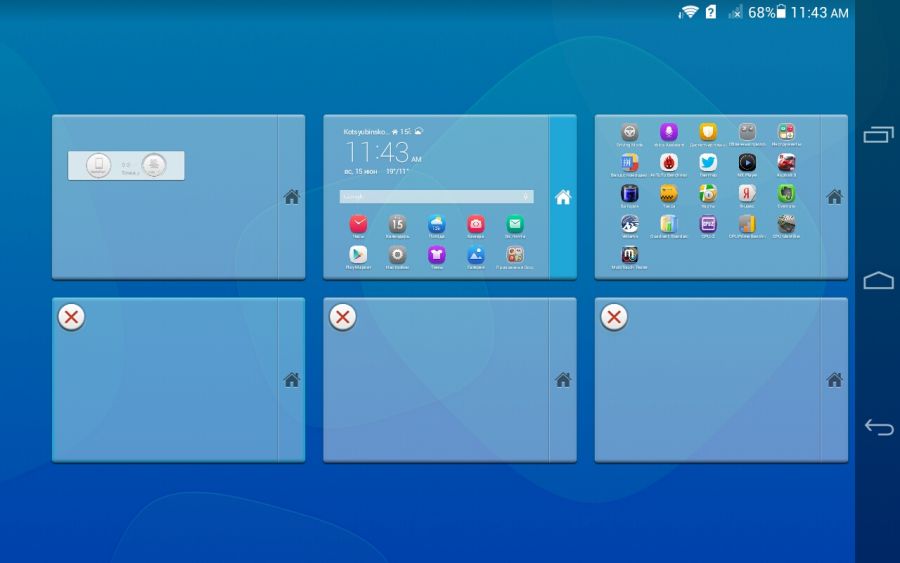The height and width of the screenshot is (563, 900).
Task: Set bottom-left empty panel as home screen
Action: point(291,380)
